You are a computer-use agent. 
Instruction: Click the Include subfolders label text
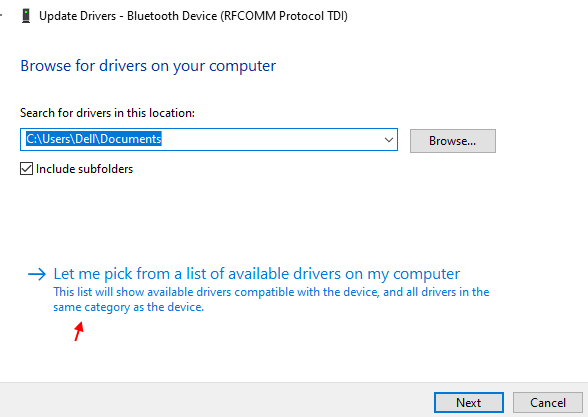coord(84,169)
